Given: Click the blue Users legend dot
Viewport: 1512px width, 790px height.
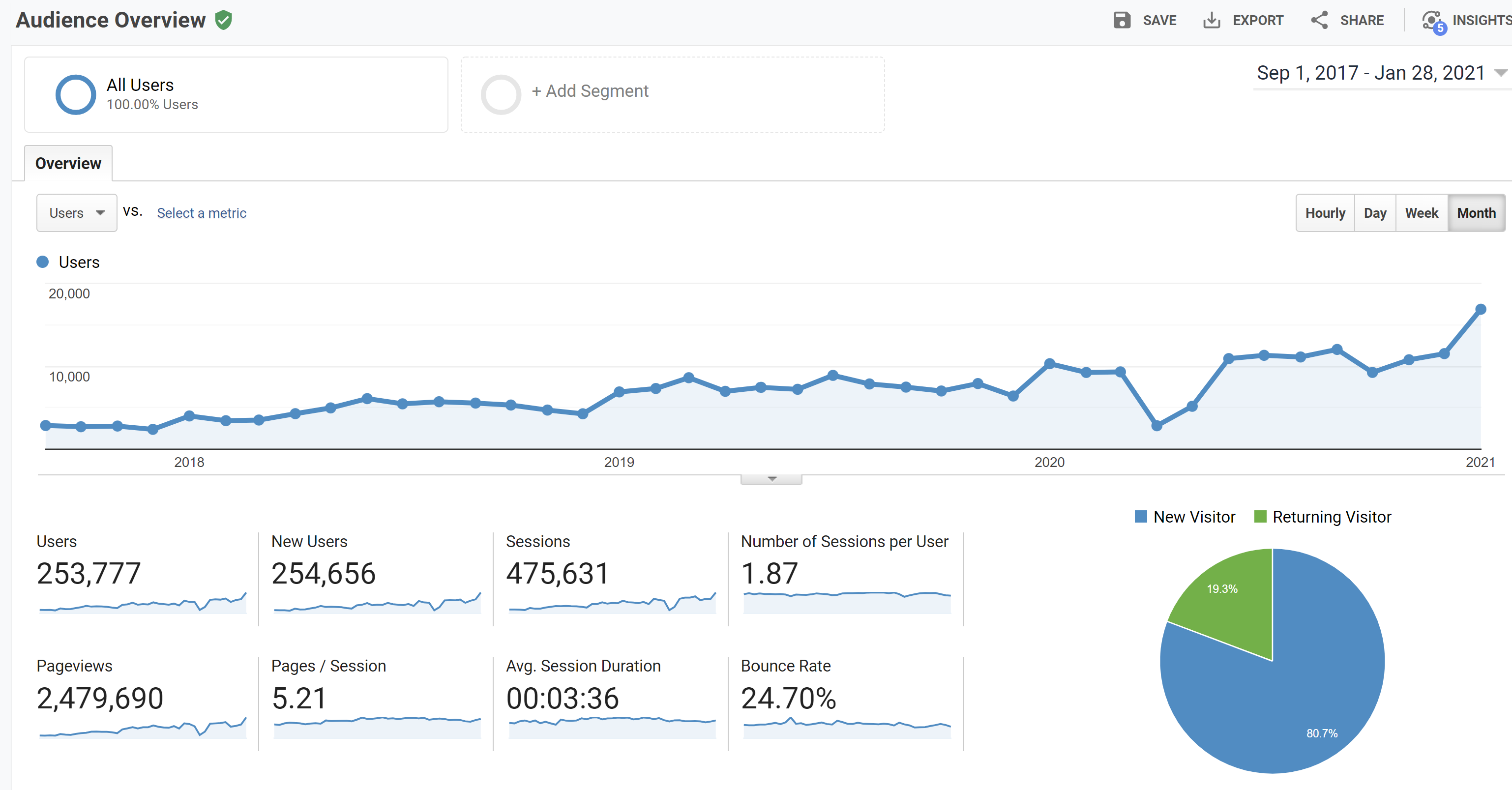Looking at the screenshot, I should tap(43, 262).
